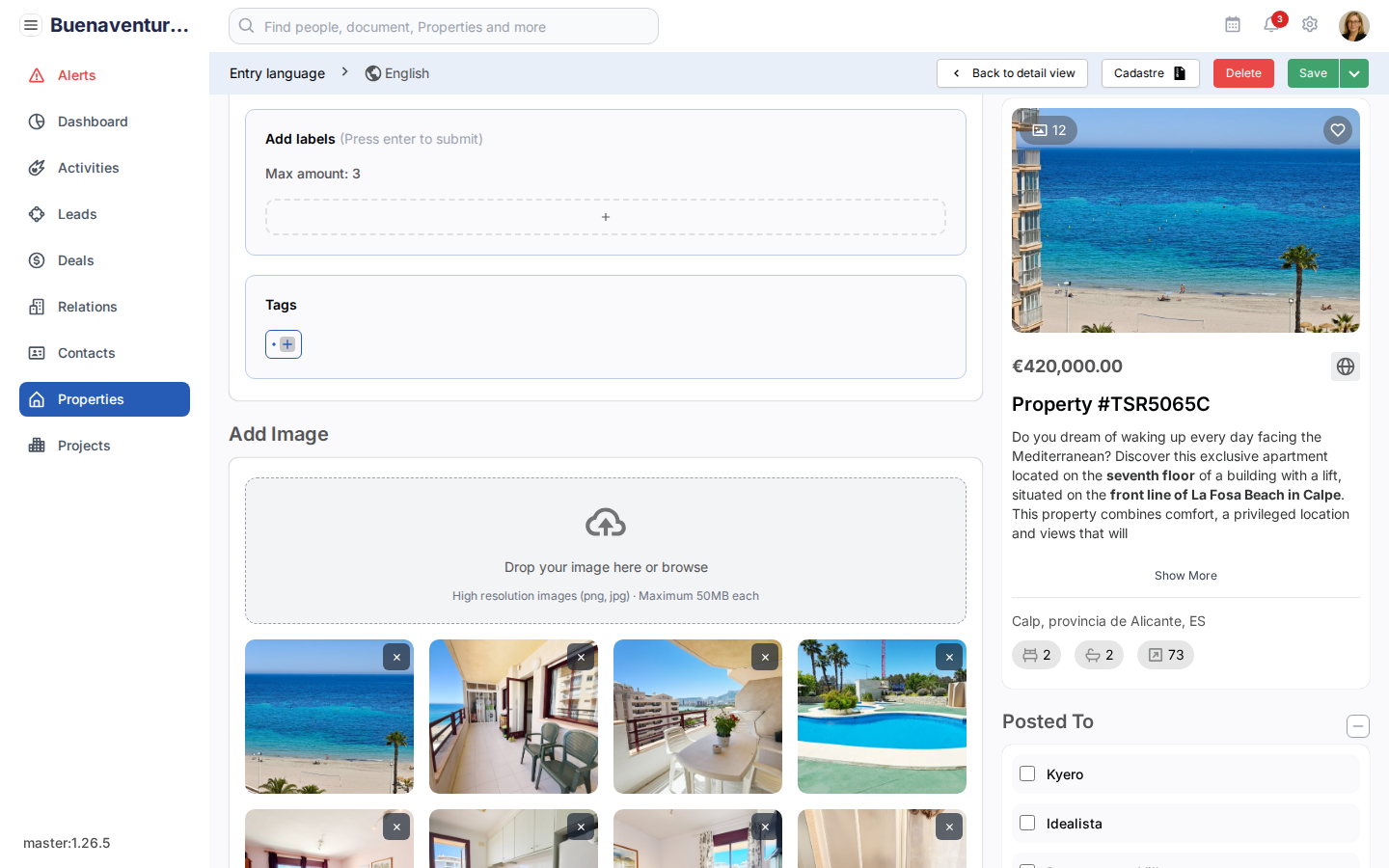Click the 73 area size chip

1165,655
